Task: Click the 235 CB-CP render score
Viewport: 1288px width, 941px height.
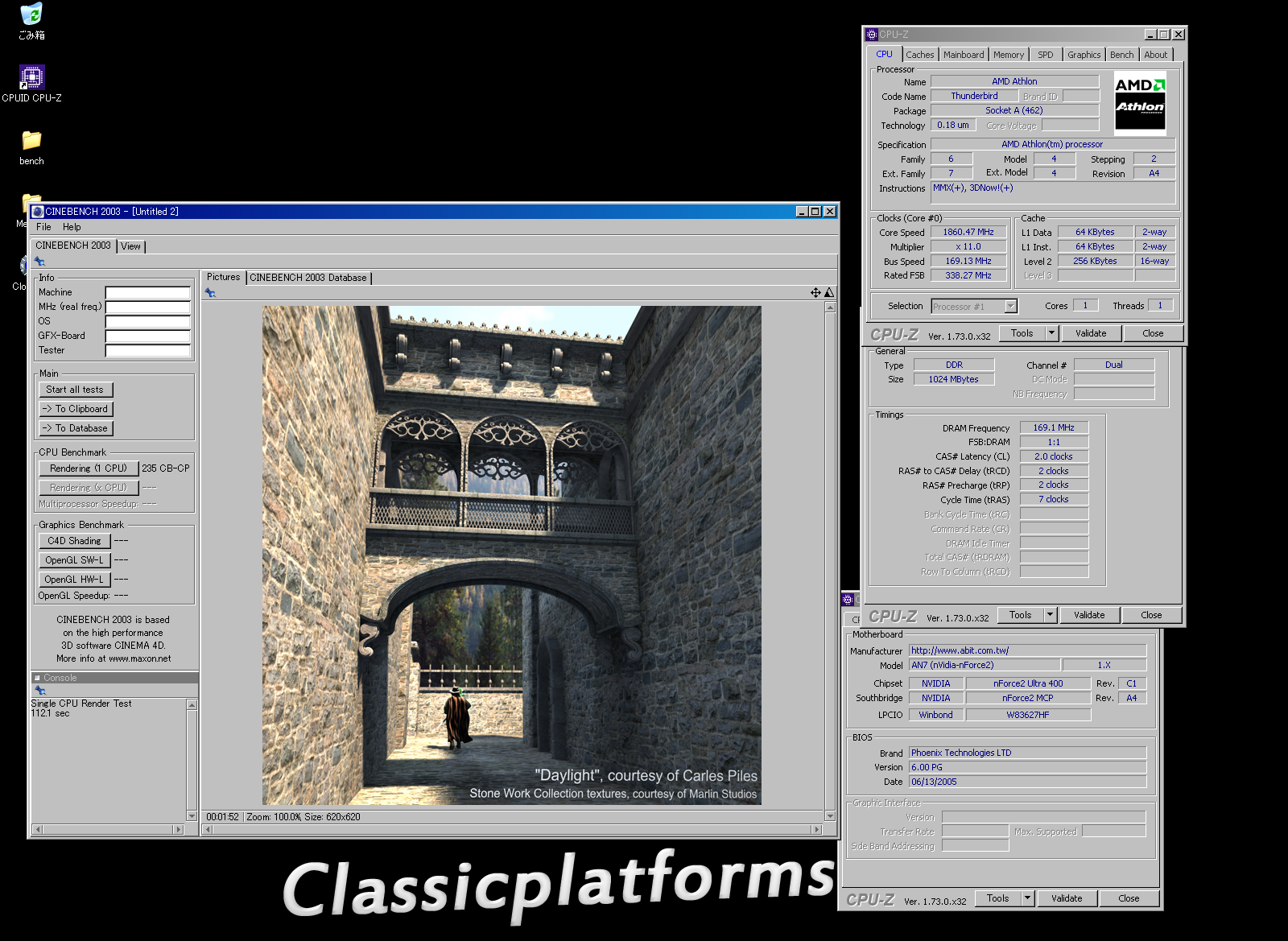Action: (x=166, y=468)
